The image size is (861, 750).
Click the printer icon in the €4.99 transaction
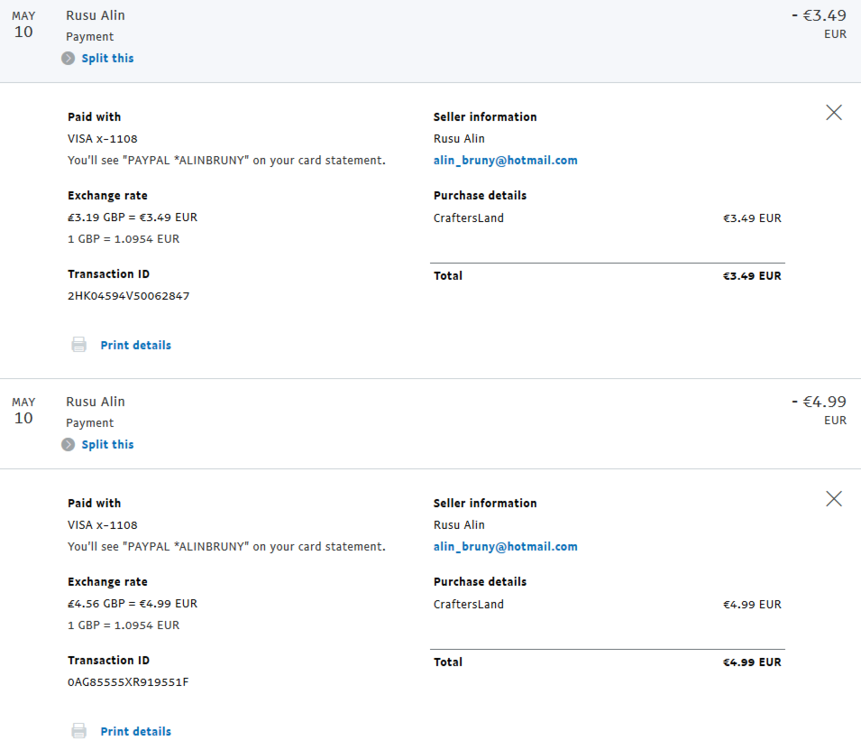(79, 730)
